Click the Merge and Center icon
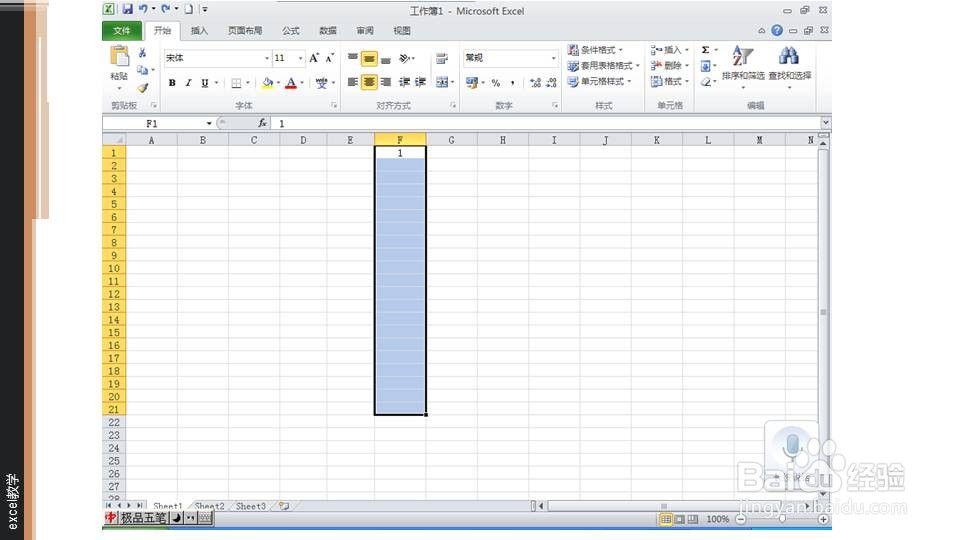Viewport: 960px width, 540px height. coord(441,82)
